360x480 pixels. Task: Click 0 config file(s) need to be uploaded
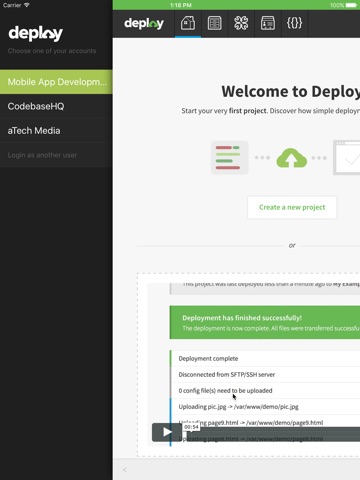(x=265, y=391)
